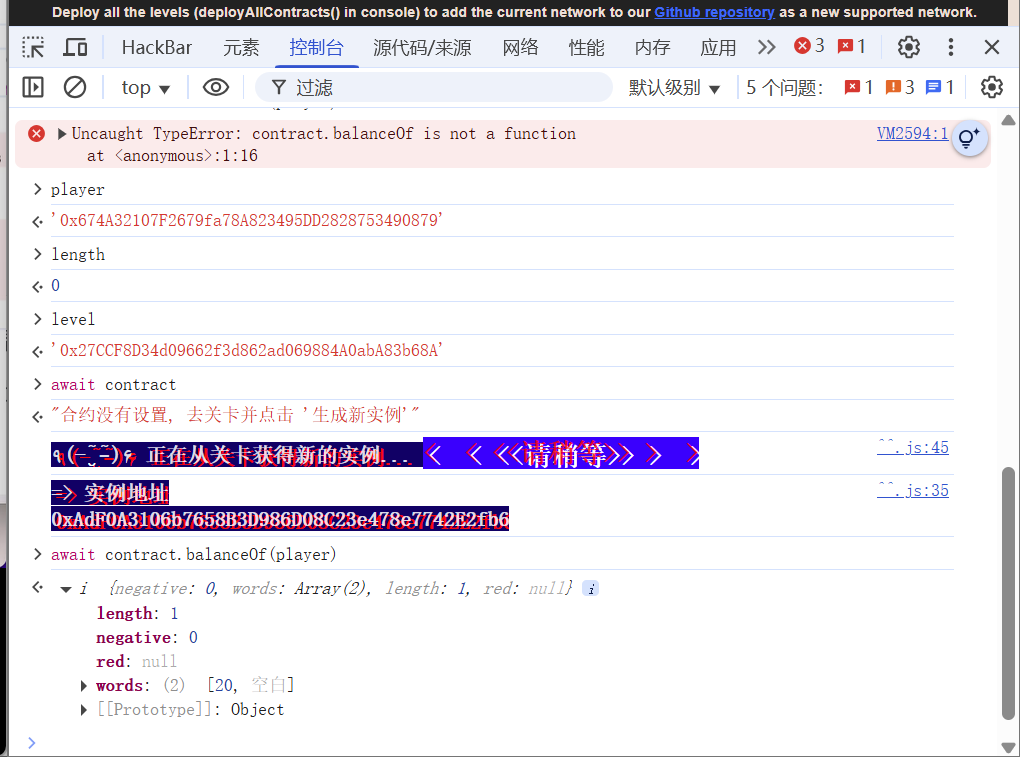The image size is (1020, 757).
Task: Click the AI lightbulb icon beside error
Action: [967, 138]
